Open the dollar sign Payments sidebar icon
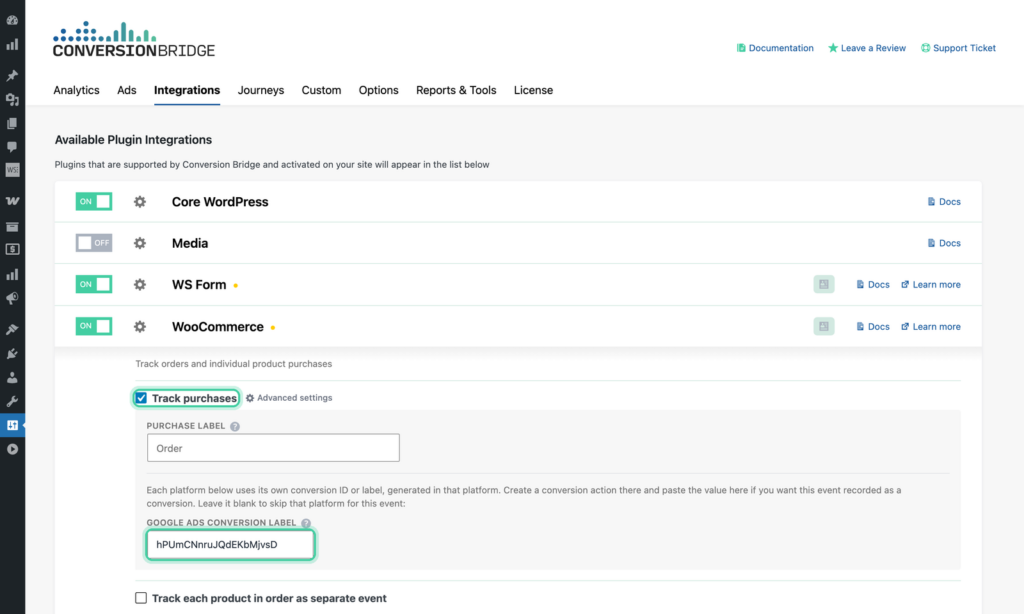This screenshot has width=1024, height=614. pyautogui.click(x=12, y=250)
